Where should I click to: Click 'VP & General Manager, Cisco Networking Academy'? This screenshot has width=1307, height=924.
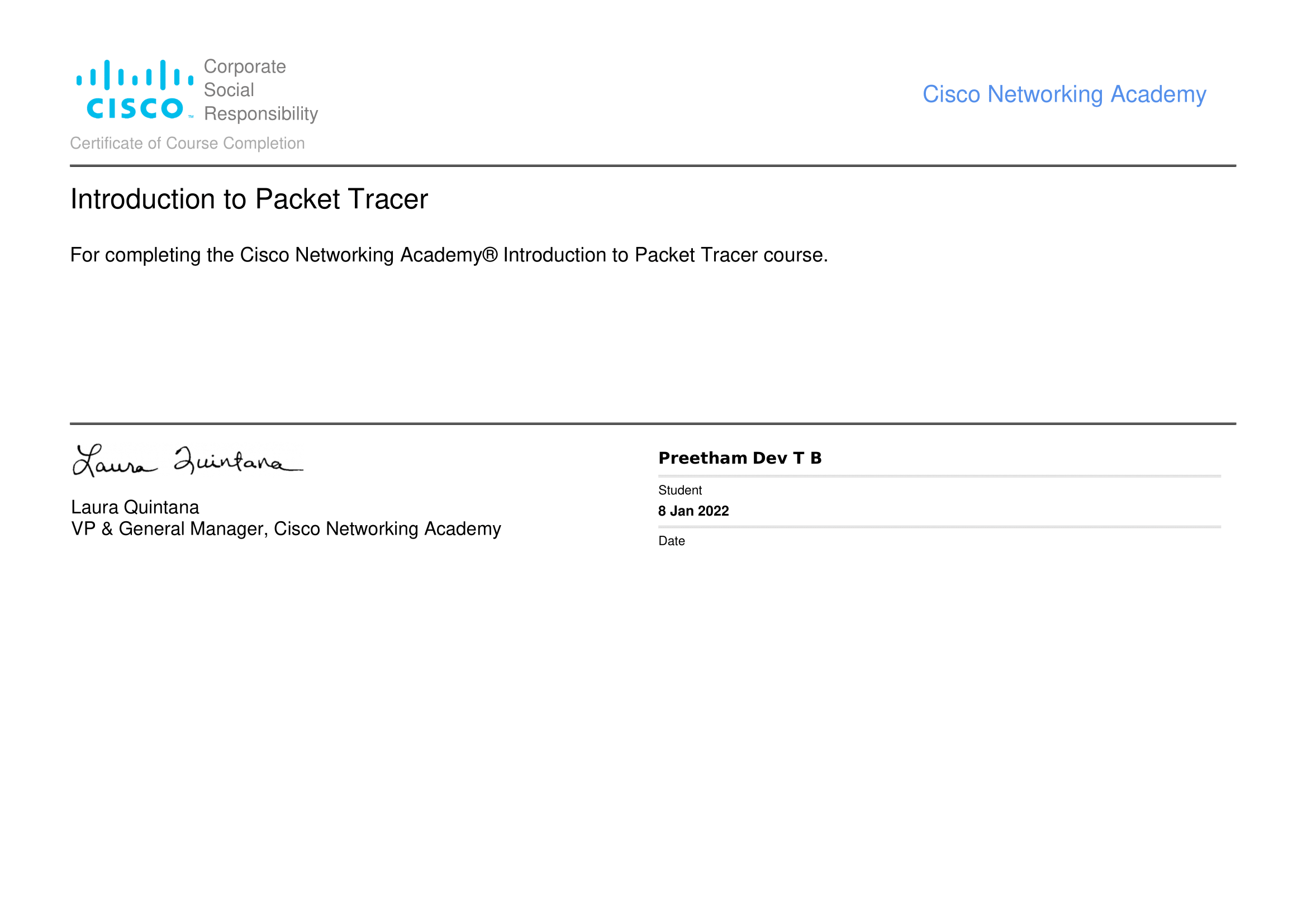click(286, 529)
